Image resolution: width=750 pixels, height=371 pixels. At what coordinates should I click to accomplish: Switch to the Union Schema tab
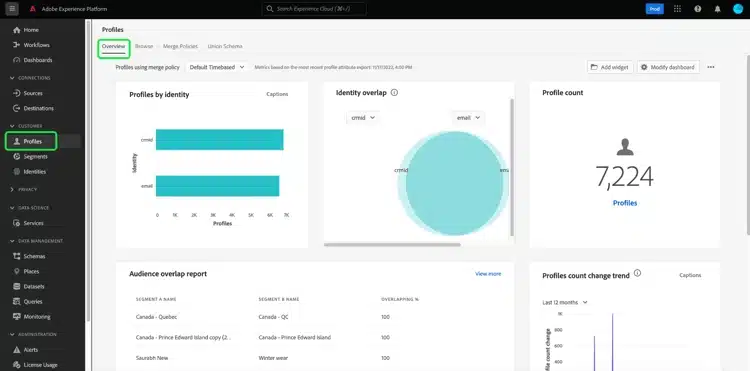(225, 46)
